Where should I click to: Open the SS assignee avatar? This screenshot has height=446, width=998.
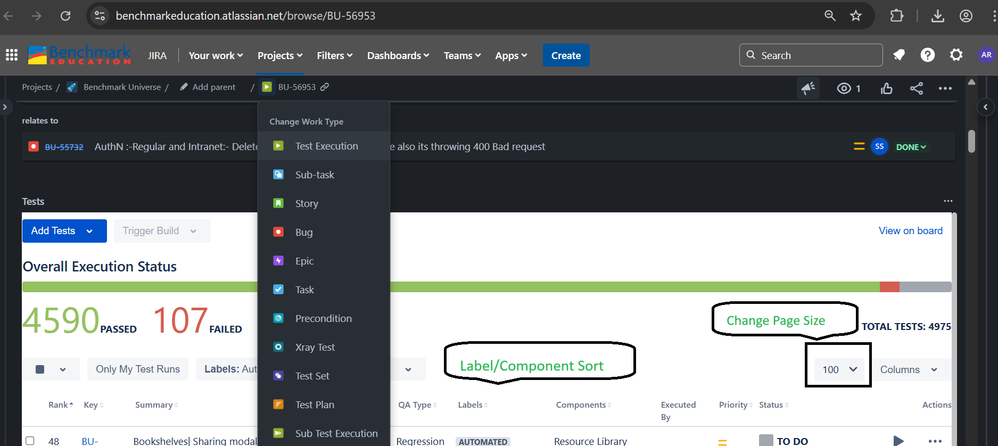click(x=880, y=146)
